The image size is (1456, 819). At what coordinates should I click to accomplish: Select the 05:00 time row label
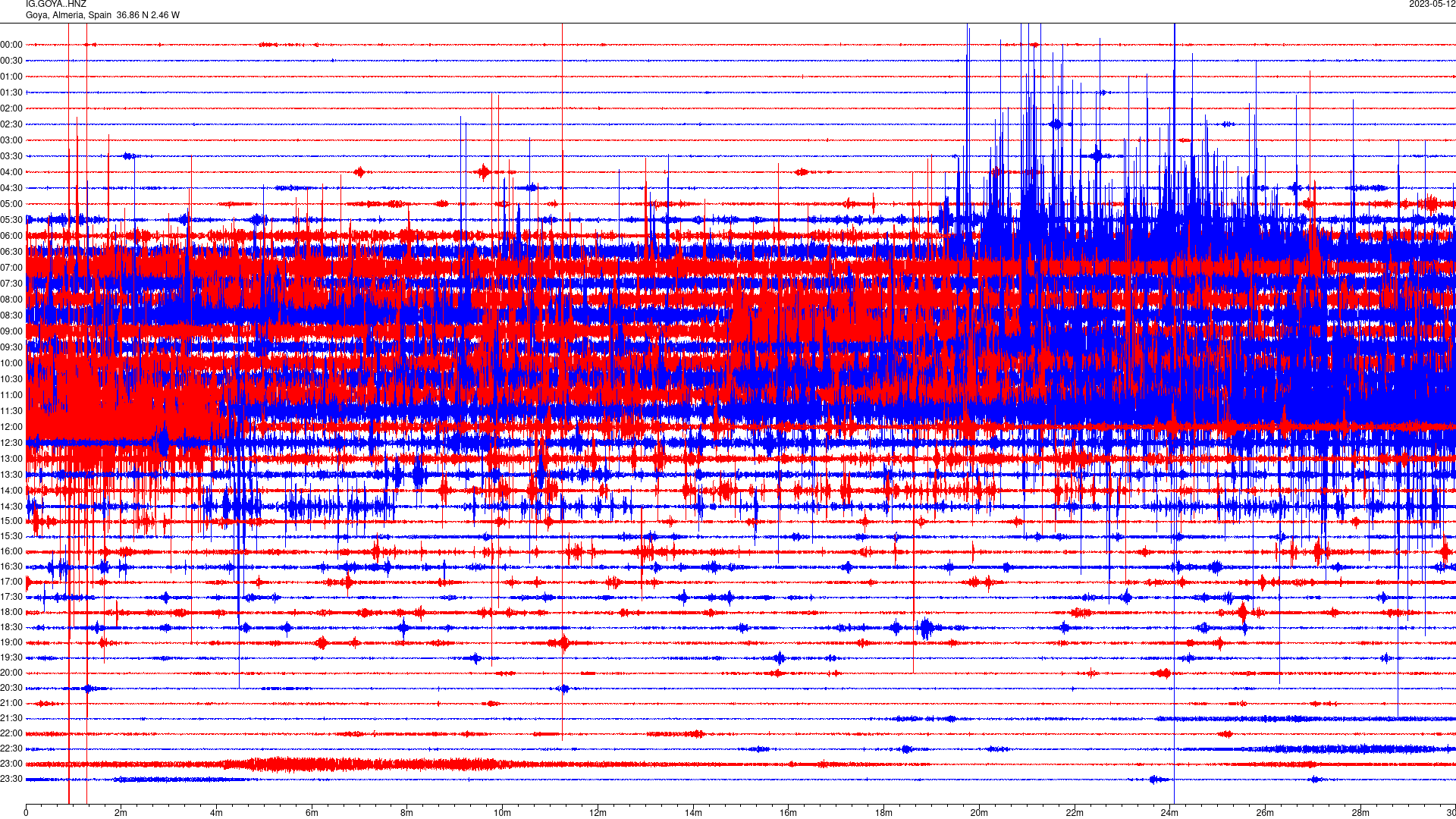pos(11,204)
